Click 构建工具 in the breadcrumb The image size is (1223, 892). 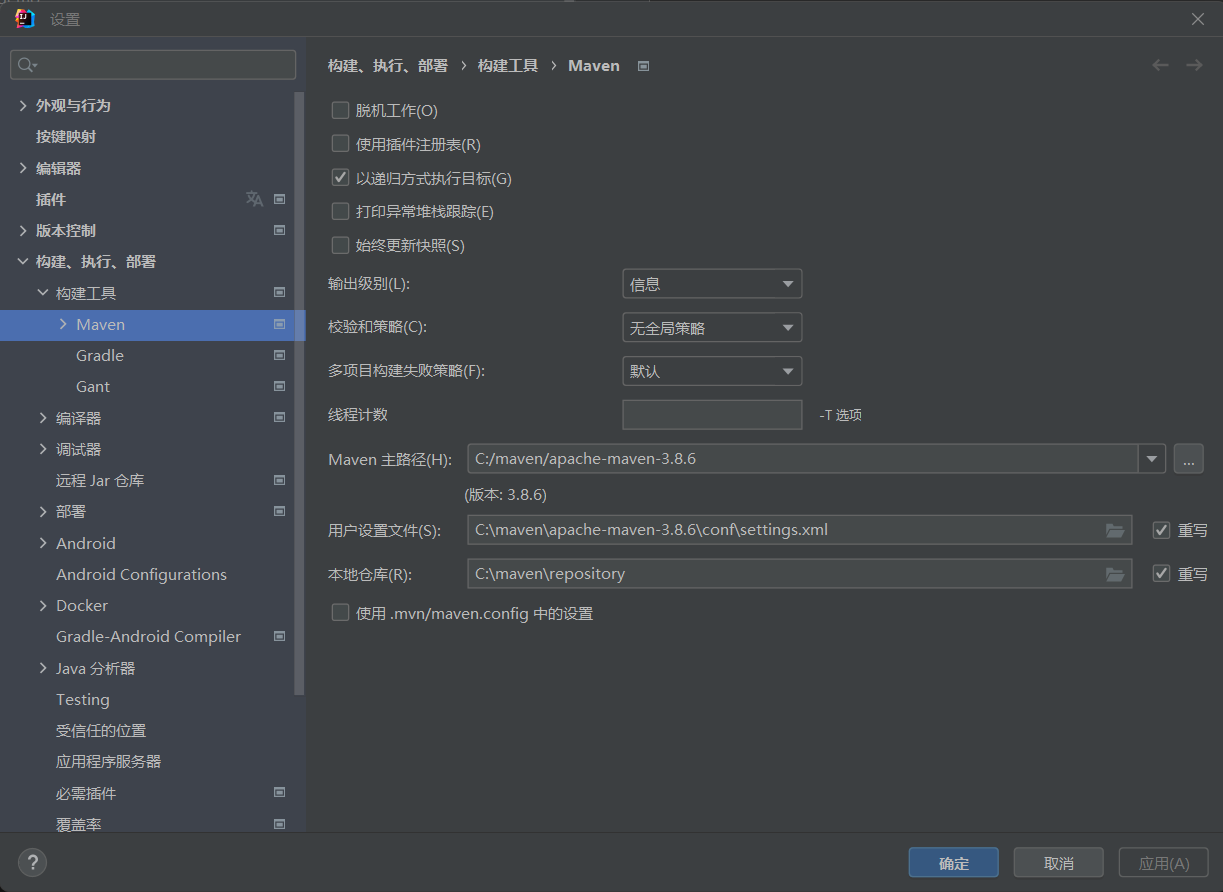508,65
